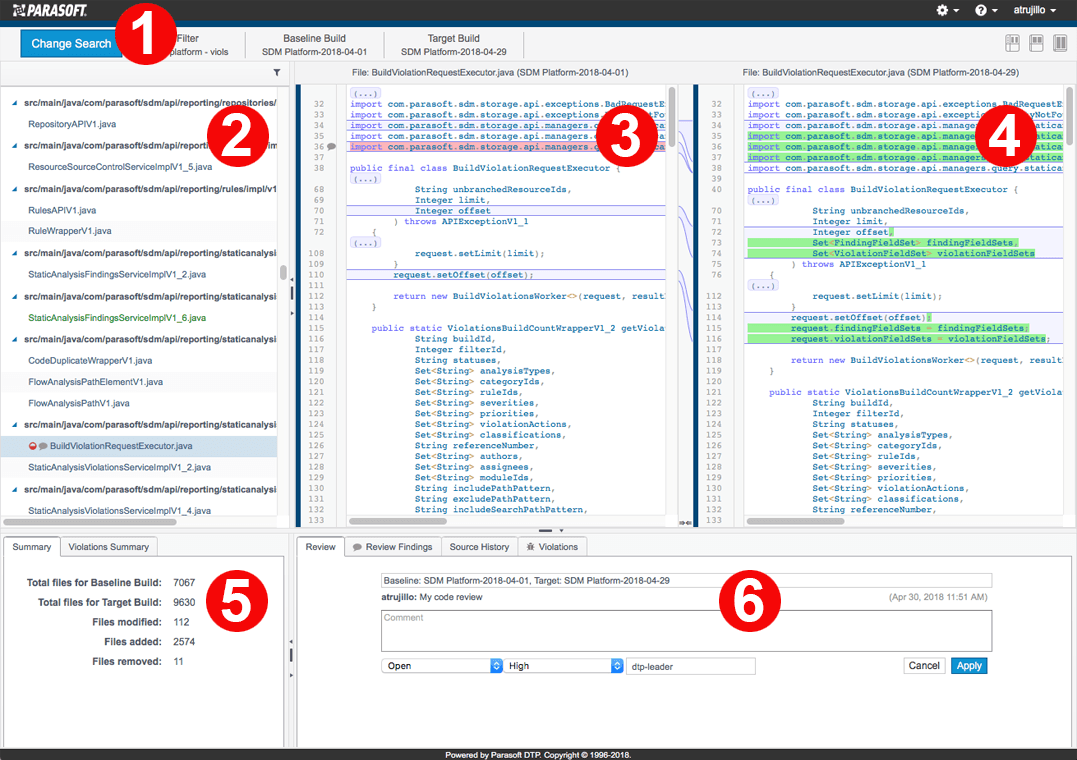This screenshot has height=760, width=1077.
Task: Collapse folder containing StaticAnalysisFindingsServiceImplV1_6.java
Action: 14,297
